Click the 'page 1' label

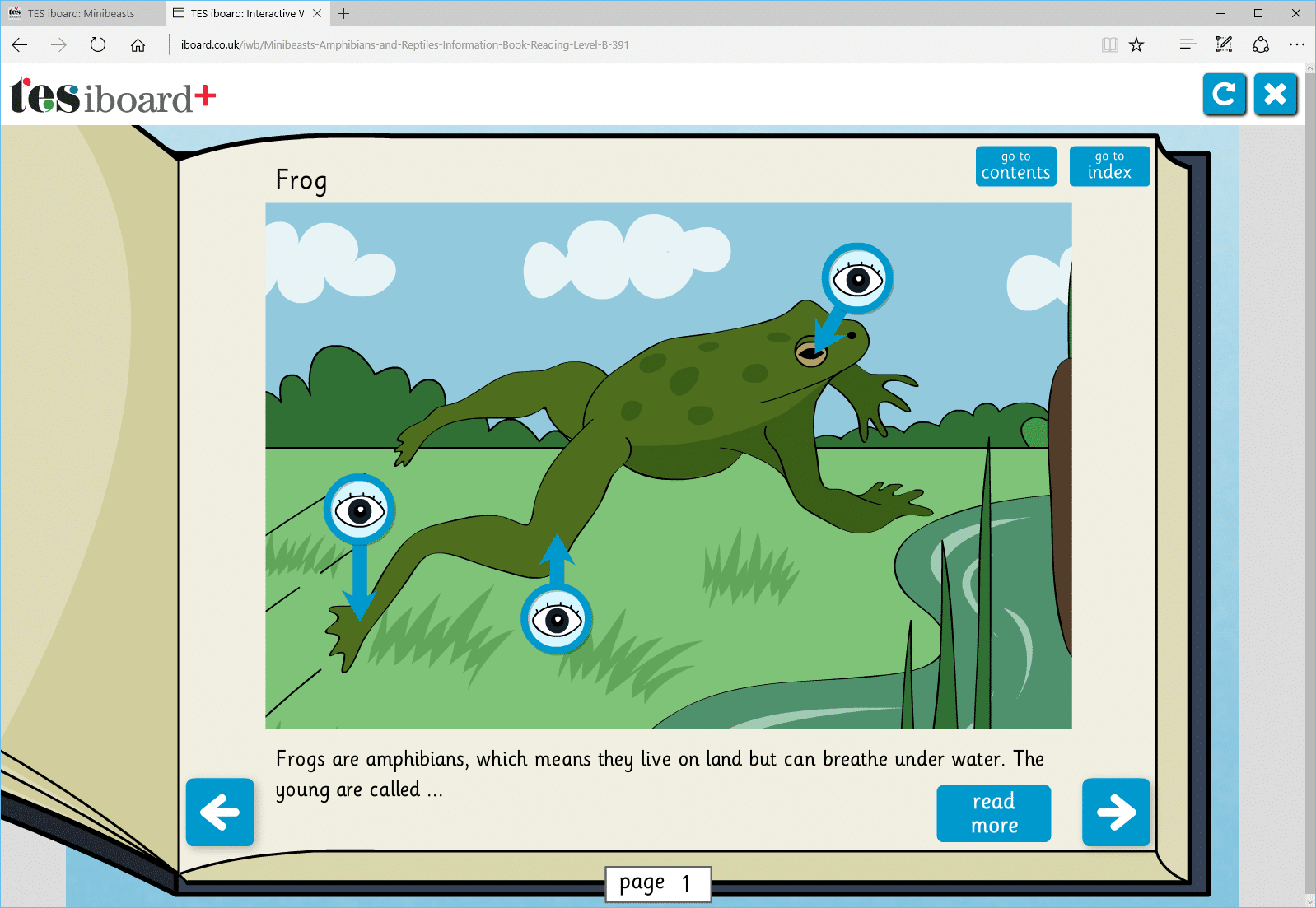pos(658,883)
